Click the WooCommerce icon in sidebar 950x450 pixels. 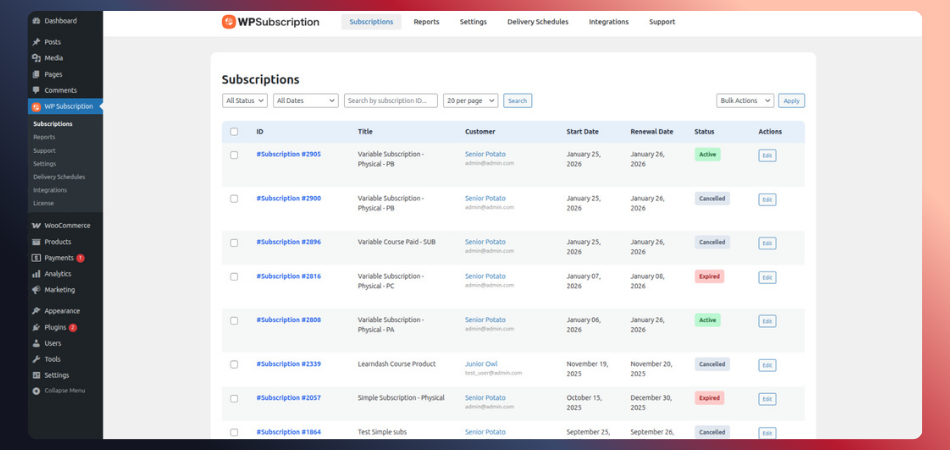pos(37,225)
